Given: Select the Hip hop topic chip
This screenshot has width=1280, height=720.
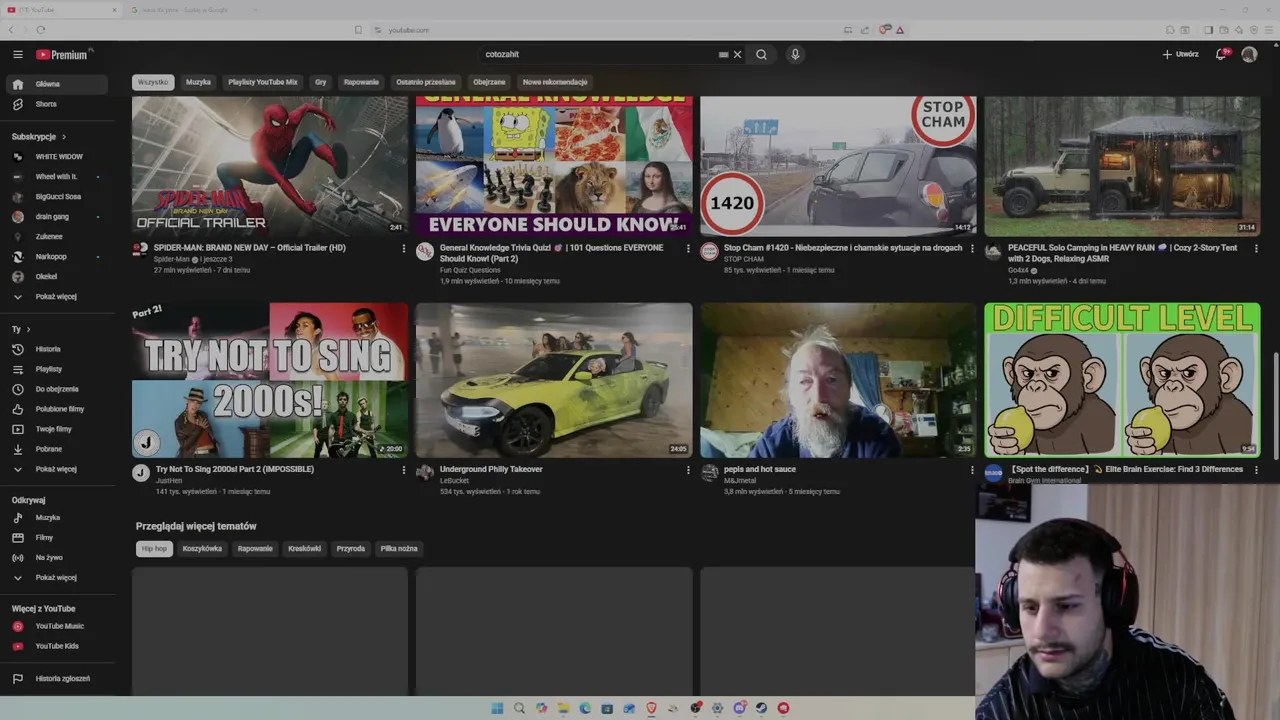Looking at the screenshot, I should (154, 548).
